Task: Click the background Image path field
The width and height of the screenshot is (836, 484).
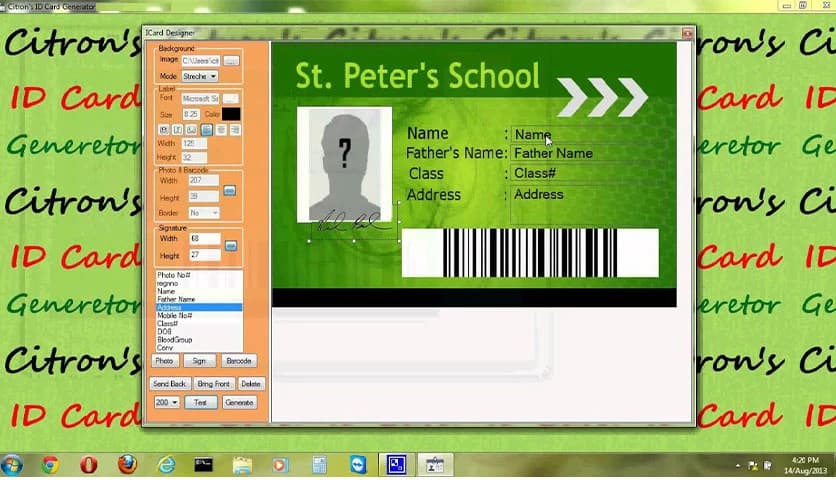Action: click(201, 61)
